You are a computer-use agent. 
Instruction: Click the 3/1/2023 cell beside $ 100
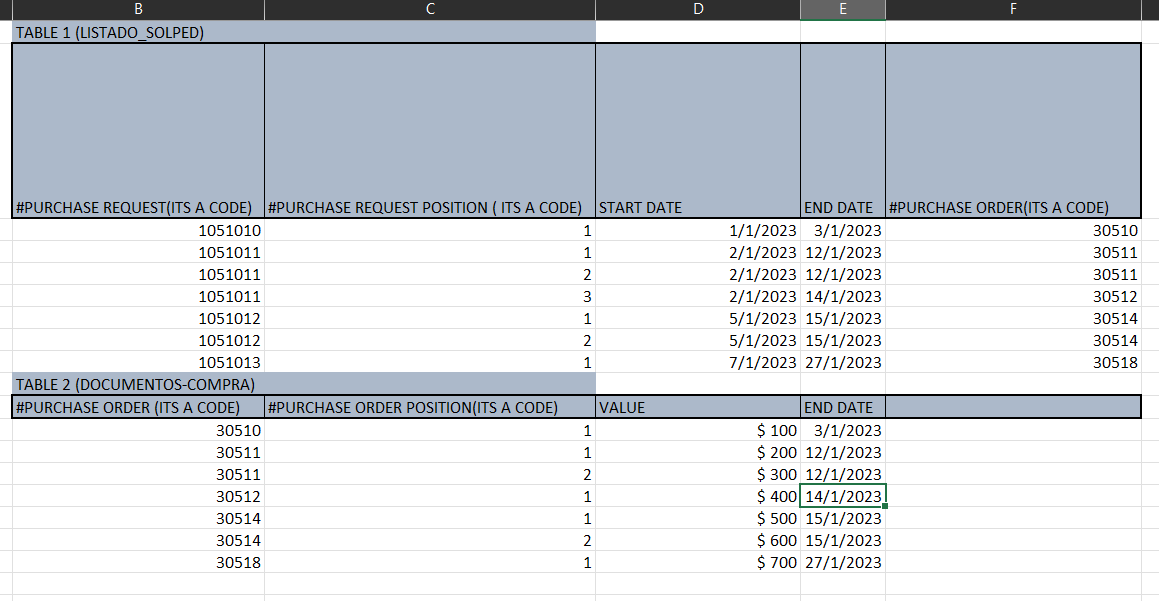(x=843, y=430)
